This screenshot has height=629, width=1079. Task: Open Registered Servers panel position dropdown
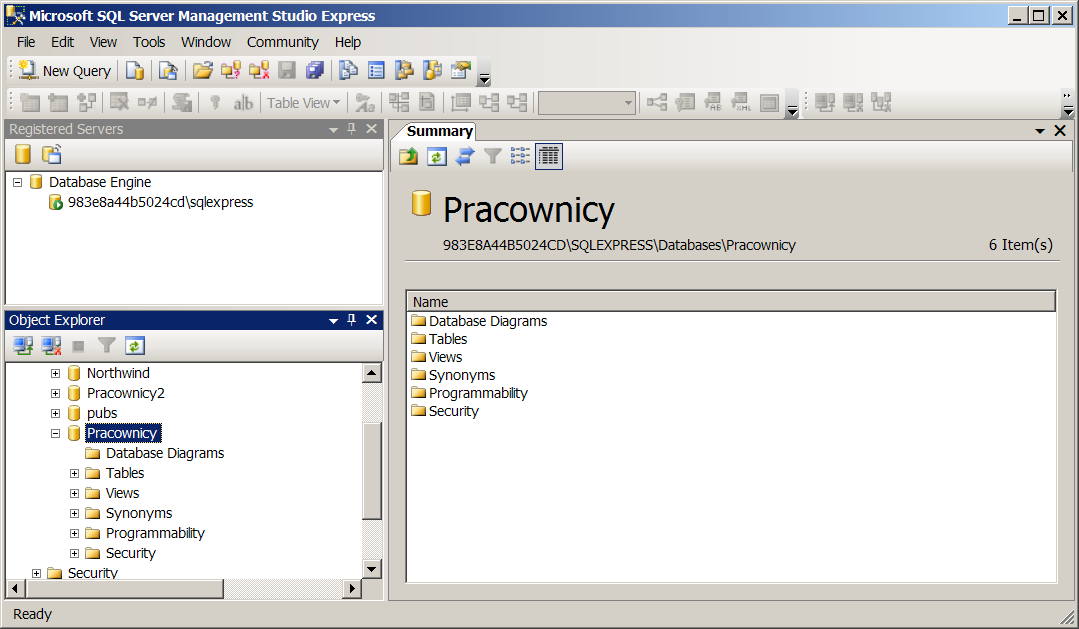tap(333, 129)
